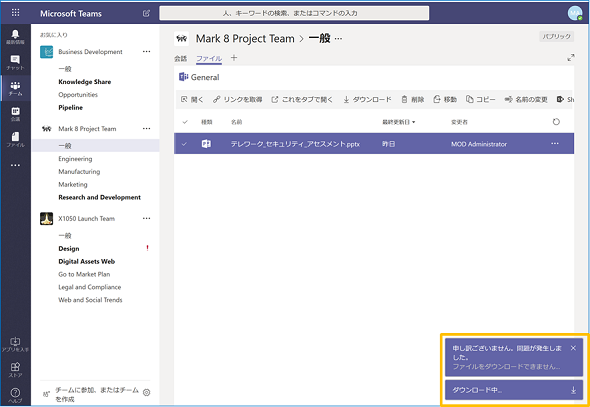The image size is (590, 407).
Task: Toggle checkmark on the pptx file row
Action: click(x=184, y=144)
